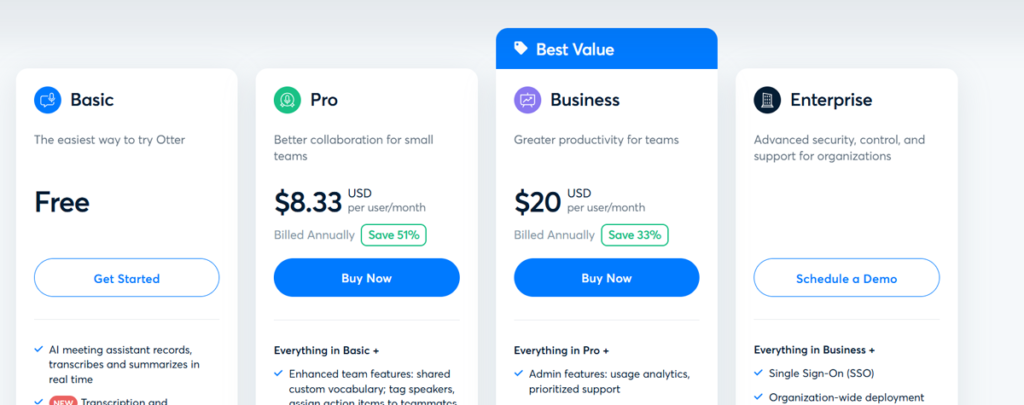
Task: Click the tag icon beside Best Value
Action: [x=520, y=48]
